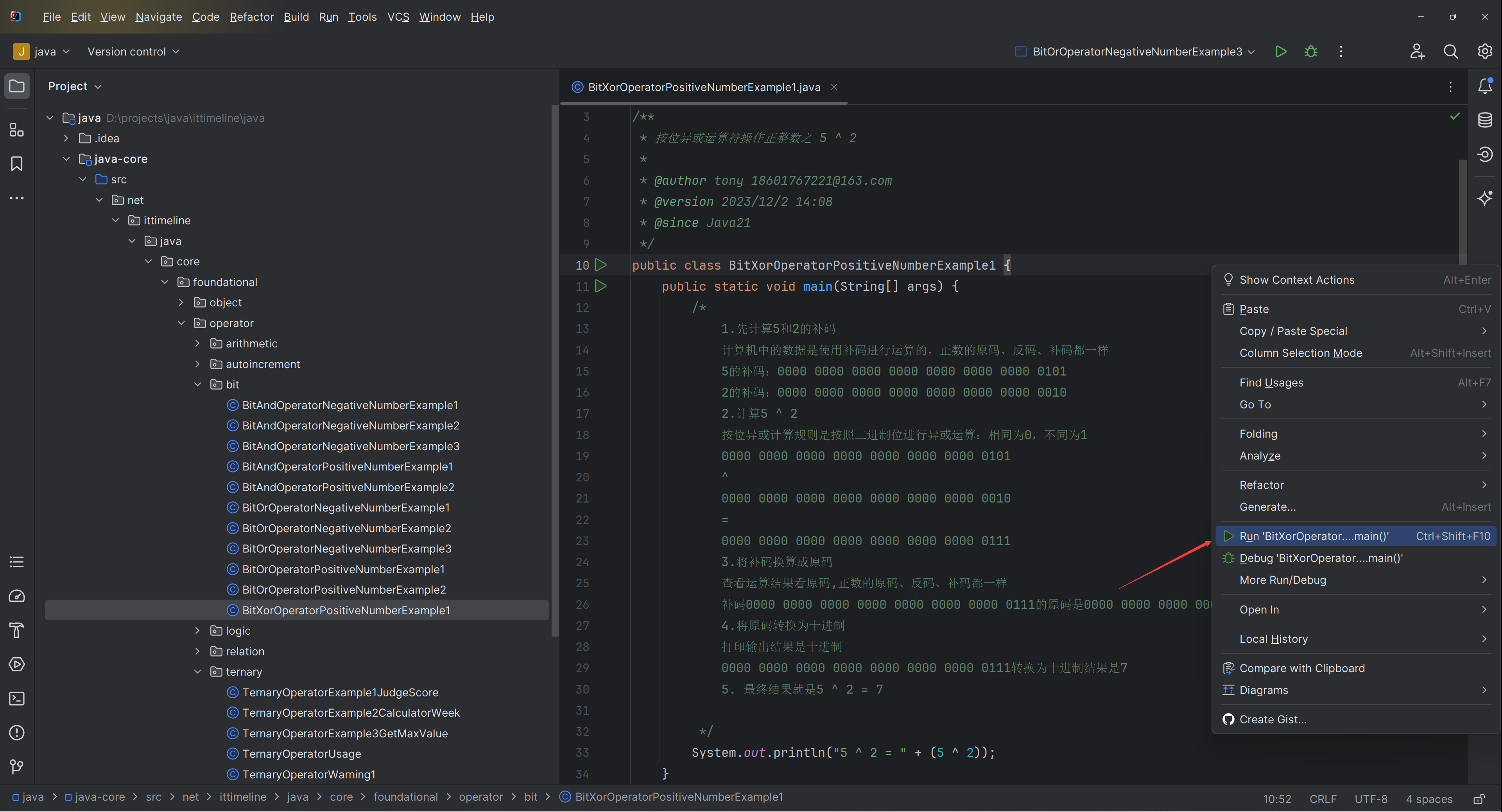
Task: Close the BitXorOperatorPositiveNumberExample1.java tab
Action: tap(834, 87)
